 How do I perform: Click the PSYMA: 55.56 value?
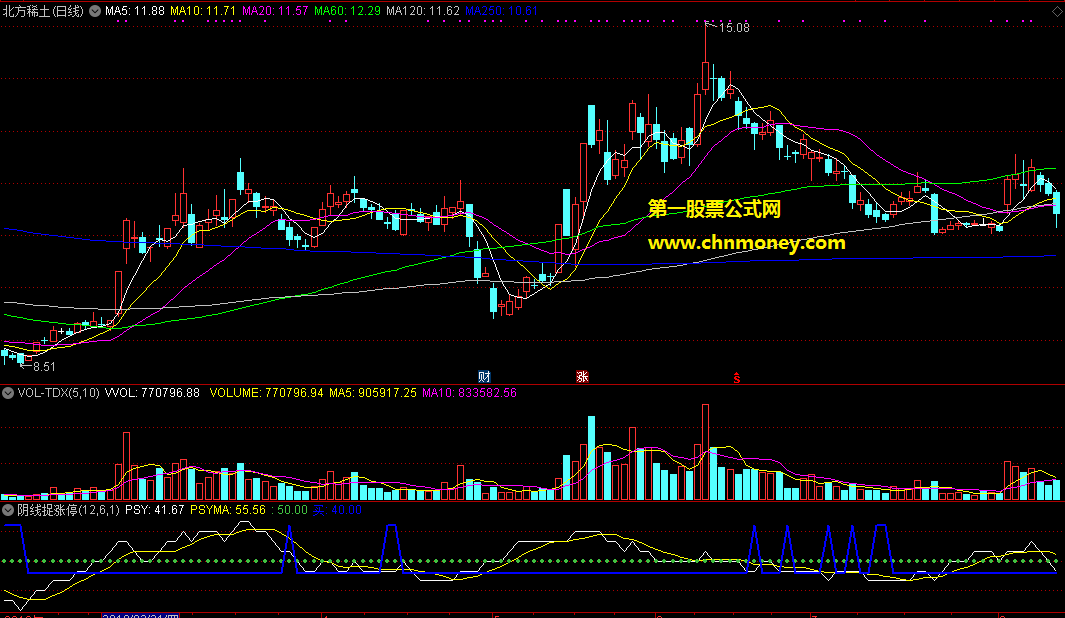(228, 510)
